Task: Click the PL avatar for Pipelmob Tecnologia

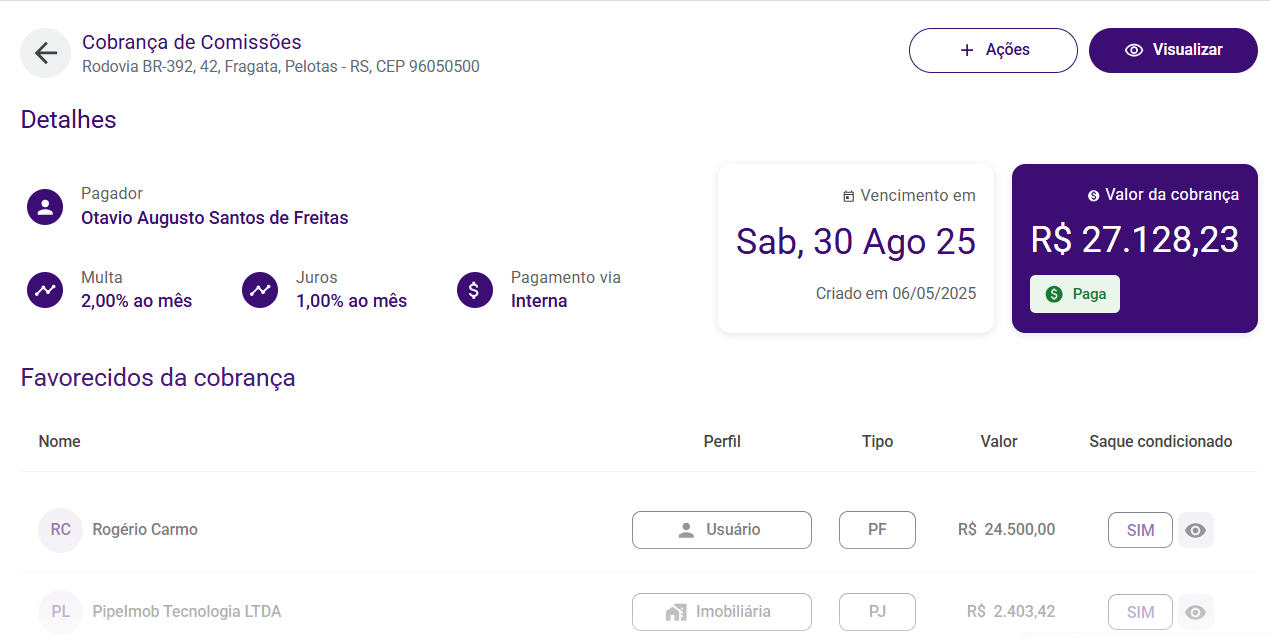Action: click(60, 612)
